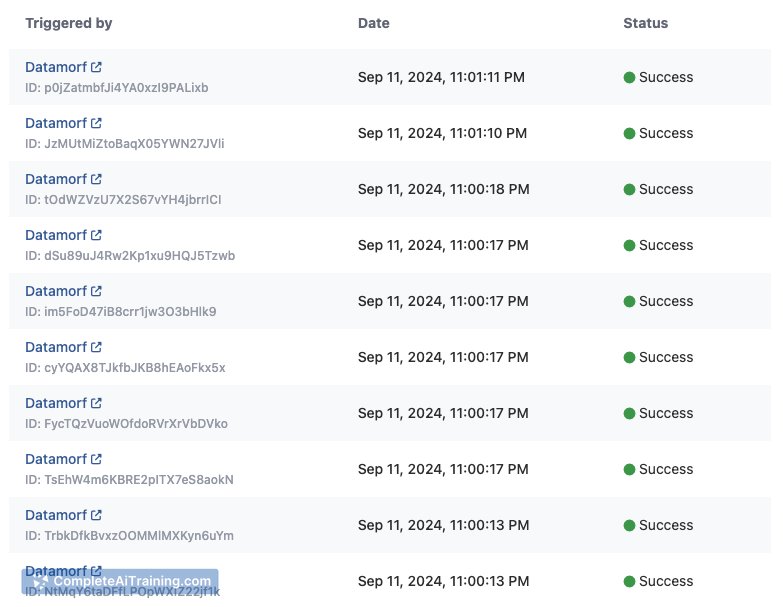Open external link icon for ID cyYQAX8TJkfbJKB8hEAoFkx5x
The width and height of the screenshot is (783, 607).
point(96,346)
